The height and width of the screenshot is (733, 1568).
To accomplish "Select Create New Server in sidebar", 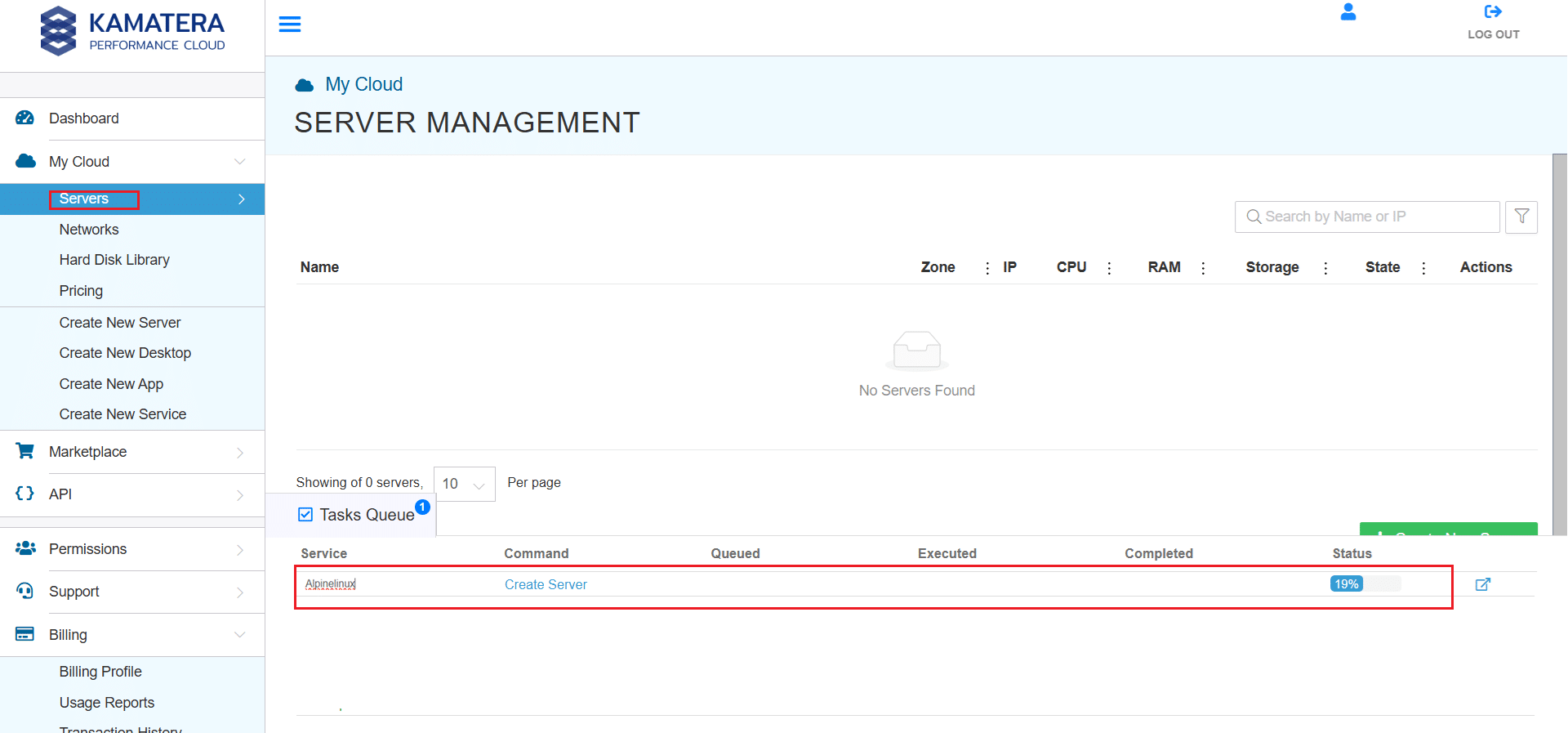I will click(120, 323).
